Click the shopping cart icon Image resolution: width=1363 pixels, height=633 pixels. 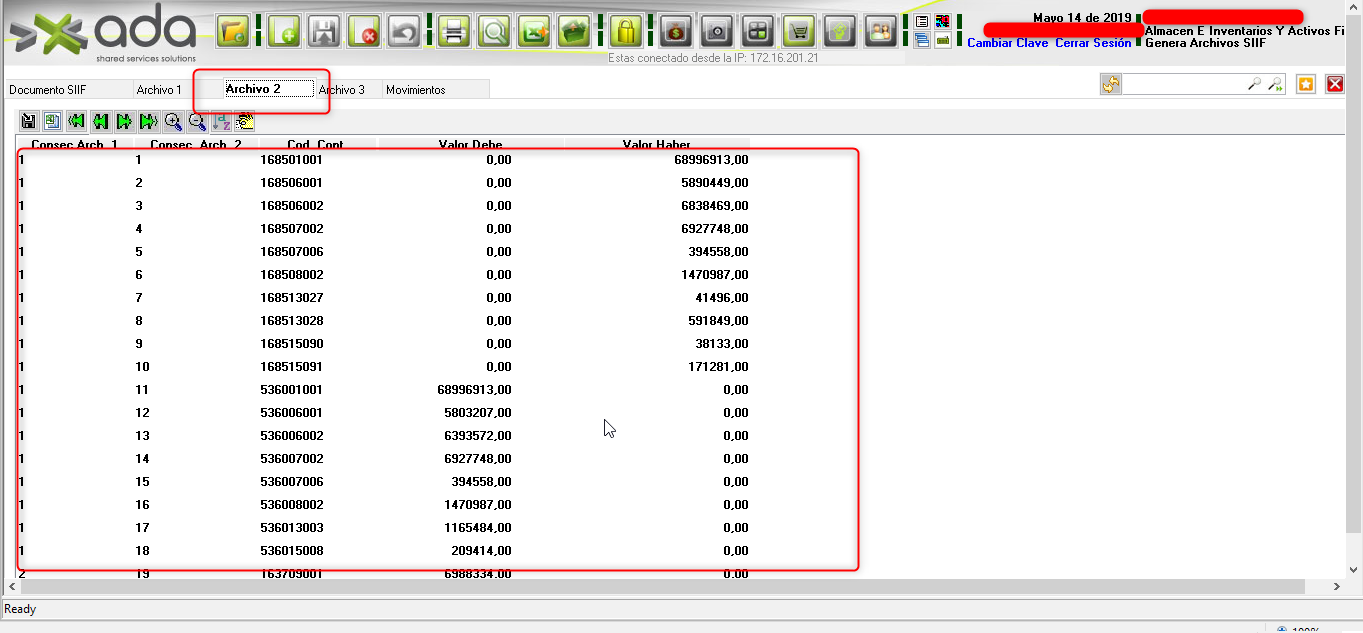(797, 32)
